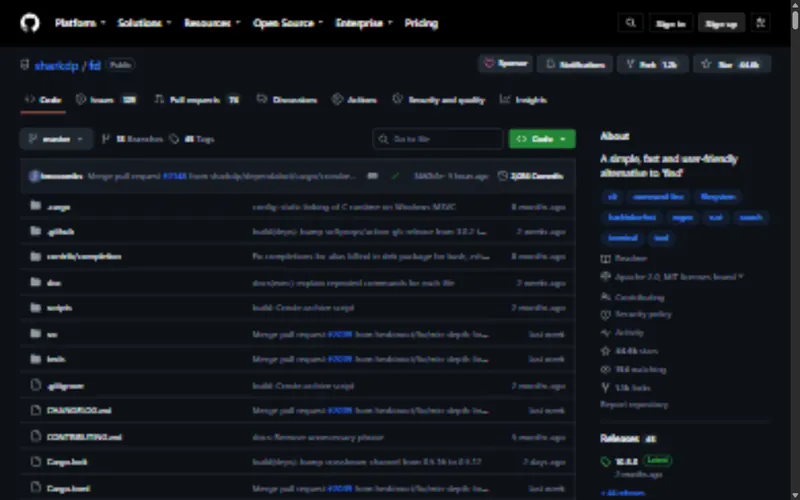800x500 pixels.
Task: Click the folder icon of the doc row
Action: [x=35, y=282]
